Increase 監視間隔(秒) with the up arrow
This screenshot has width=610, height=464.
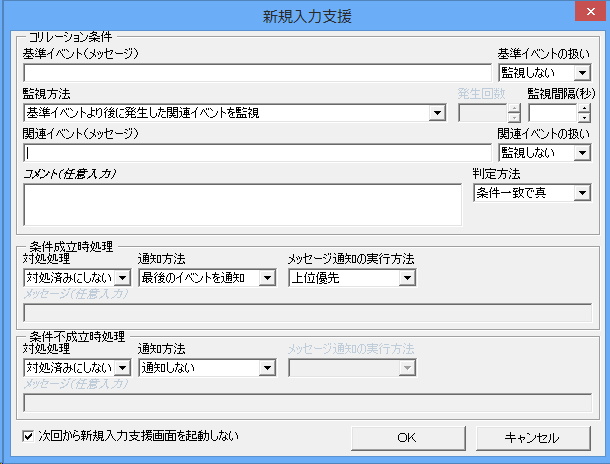584,109
